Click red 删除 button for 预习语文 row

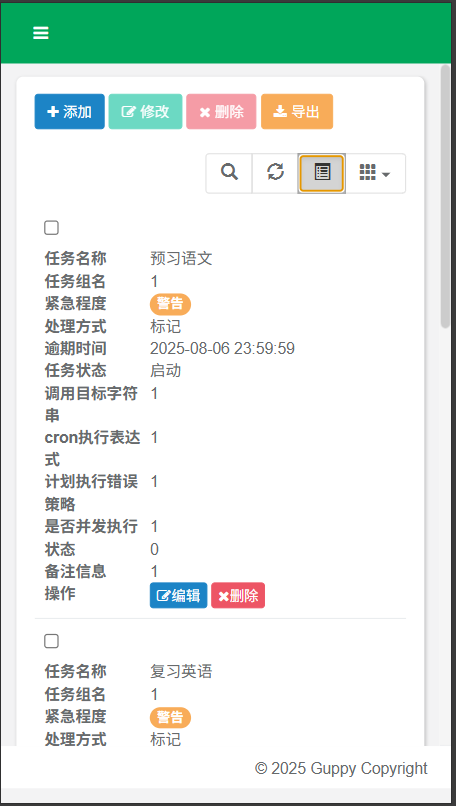pos(238,595)
